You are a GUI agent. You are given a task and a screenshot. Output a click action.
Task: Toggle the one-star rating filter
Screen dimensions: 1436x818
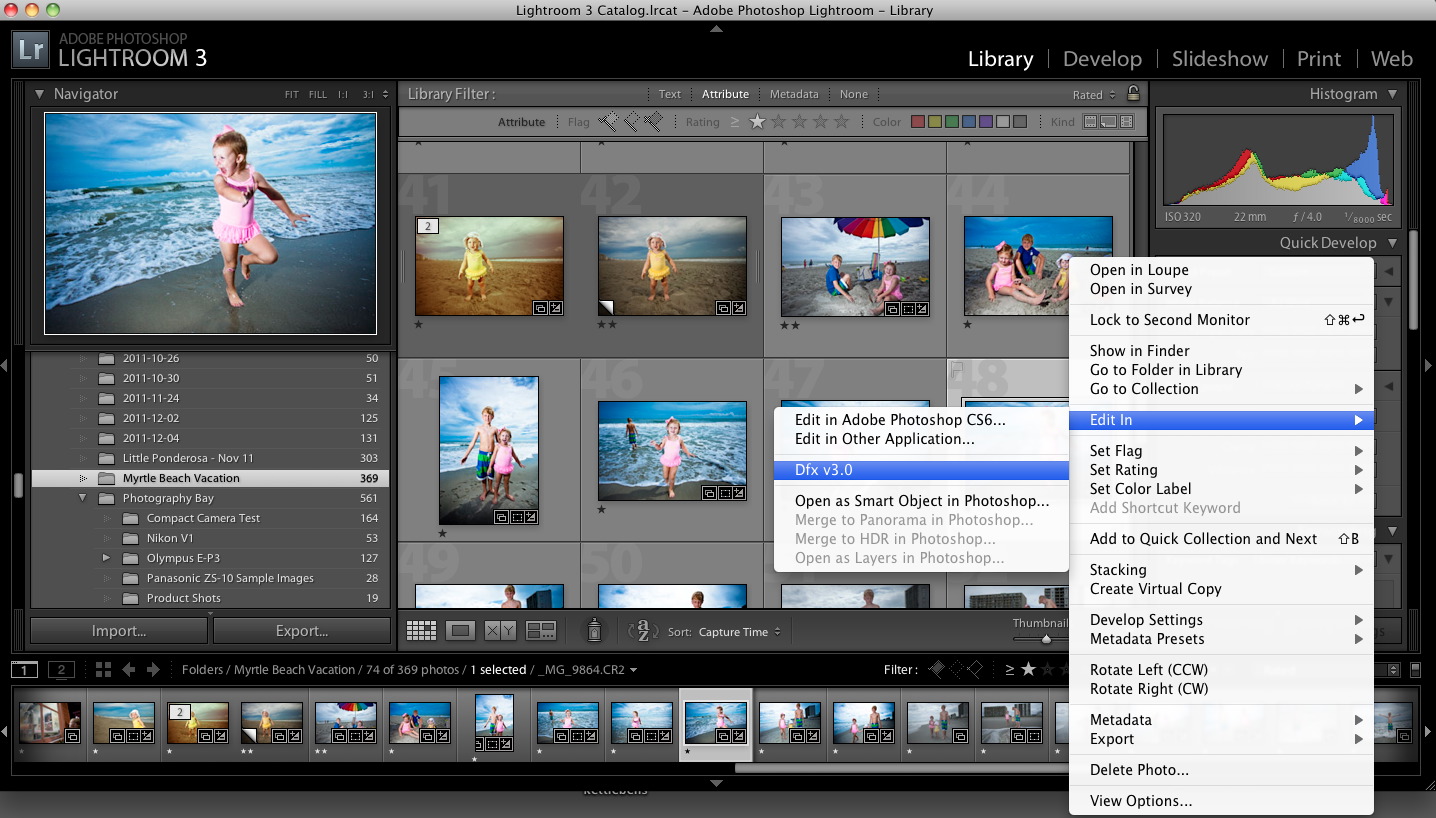coord(756,121)
